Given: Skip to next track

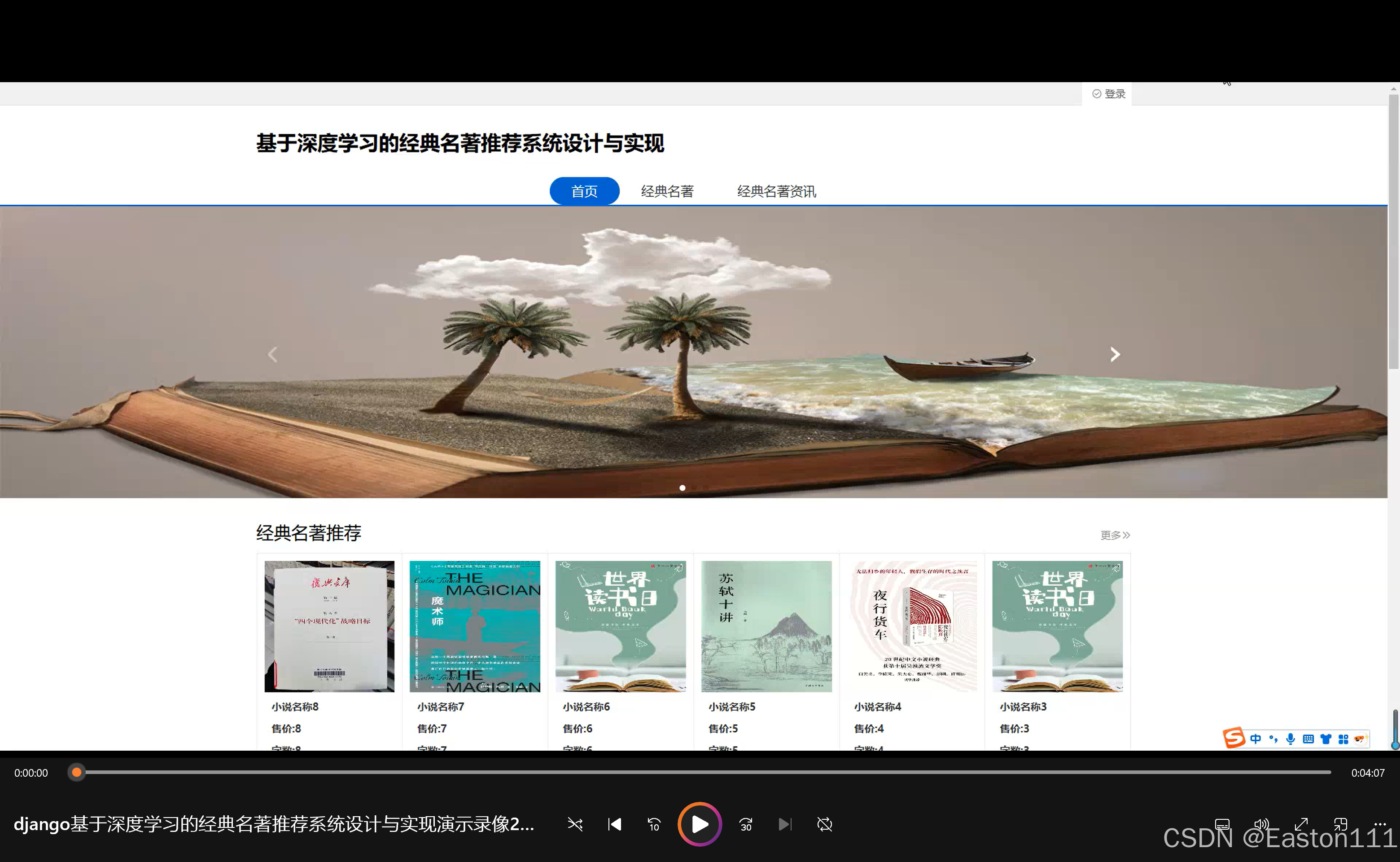Looking at the screenshot, I should pyautogui.click(x=785, y=824).
